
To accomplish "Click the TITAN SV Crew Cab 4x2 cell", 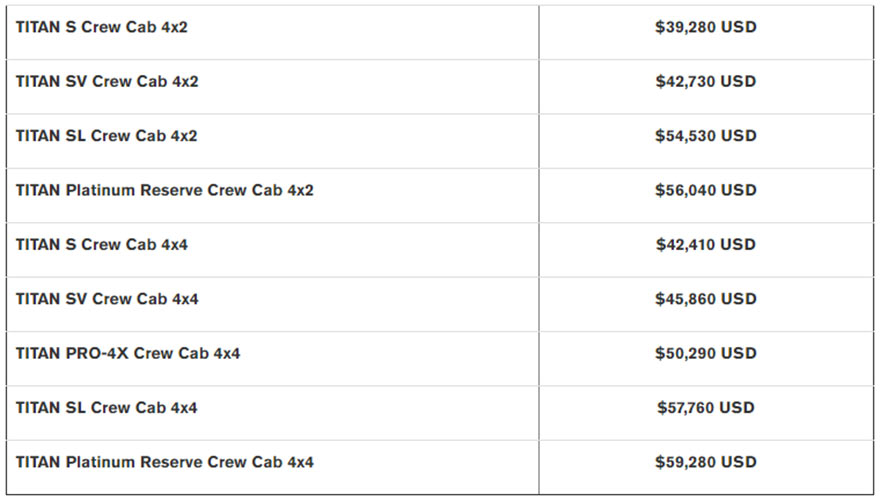I will (107, 82).
